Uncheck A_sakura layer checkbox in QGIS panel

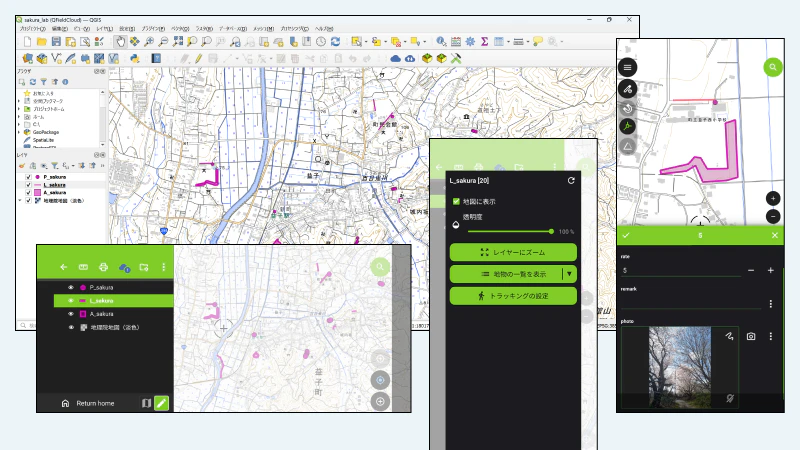click(29, 193)
